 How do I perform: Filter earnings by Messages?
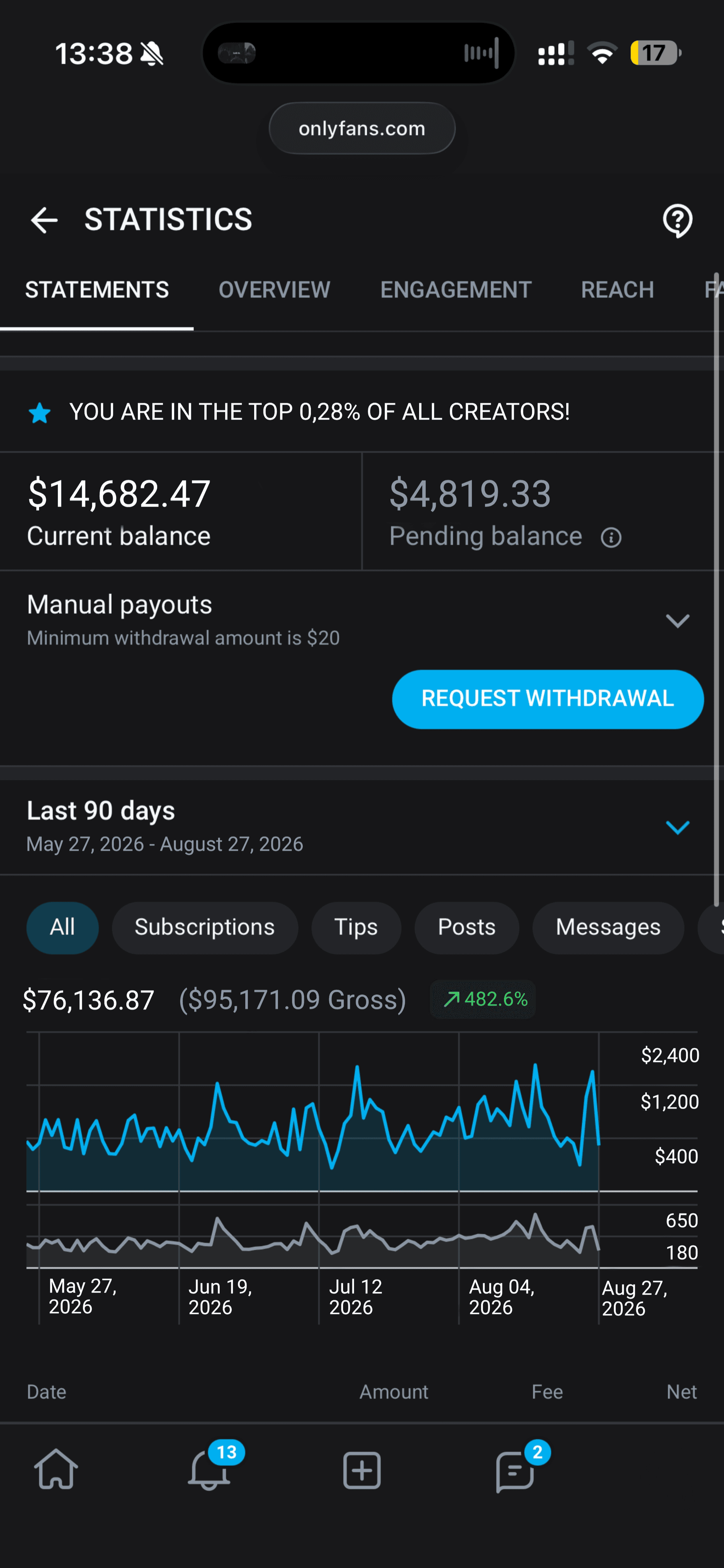coord(608,927)
